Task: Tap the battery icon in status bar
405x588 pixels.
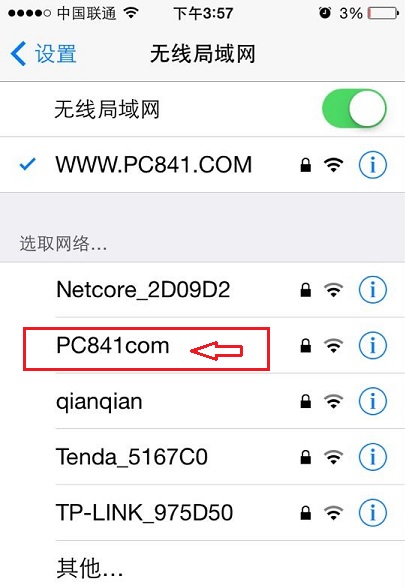Action: click(383, 14)
